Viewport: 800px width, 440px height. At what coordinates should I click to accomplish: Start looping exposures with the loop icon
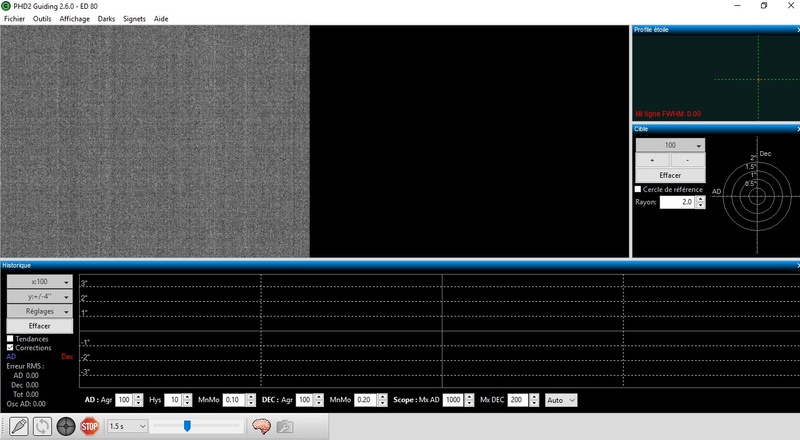(42, 426)
